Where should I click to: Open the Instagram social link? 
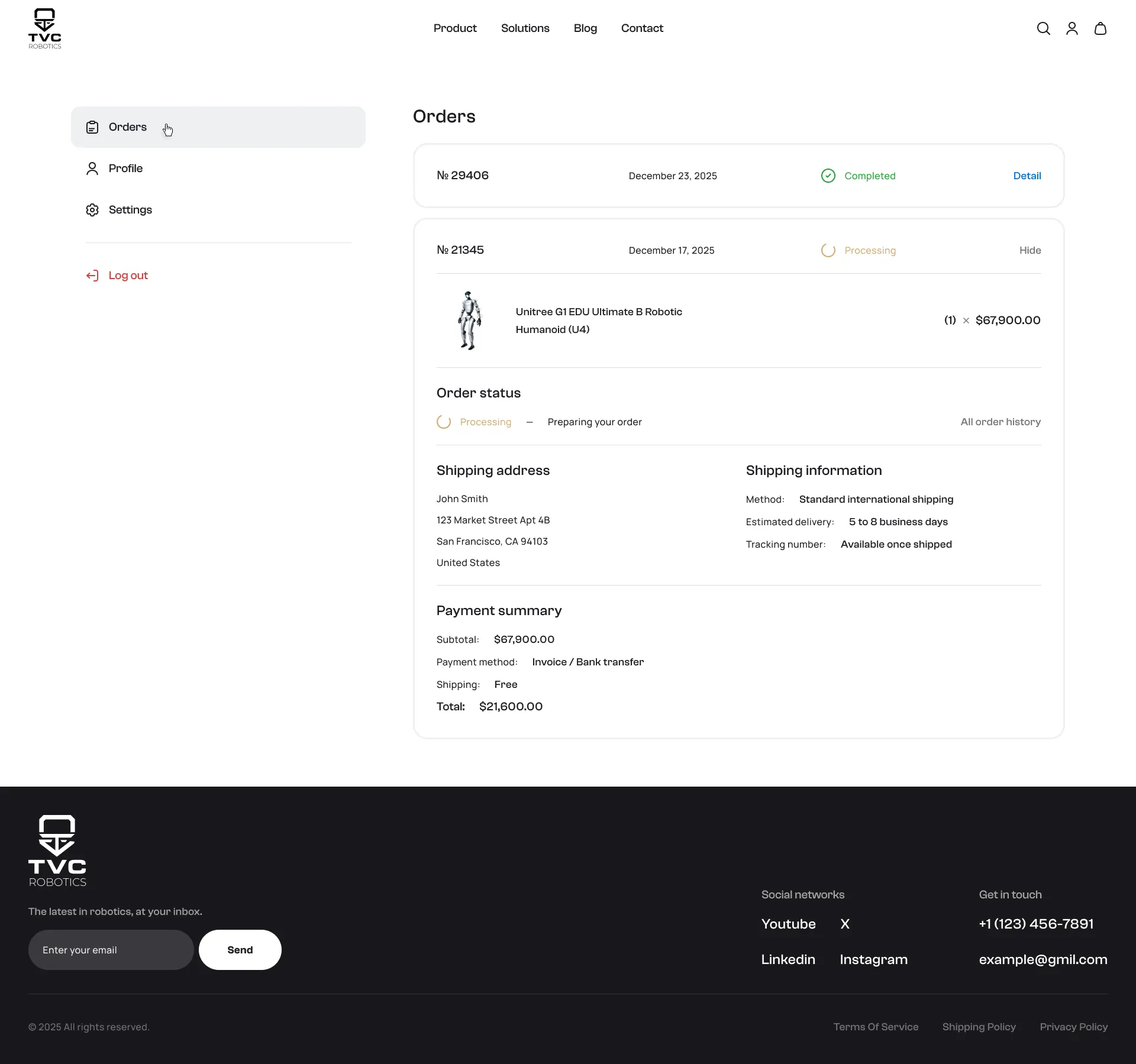pyautogui.click(x=873, y=959)
